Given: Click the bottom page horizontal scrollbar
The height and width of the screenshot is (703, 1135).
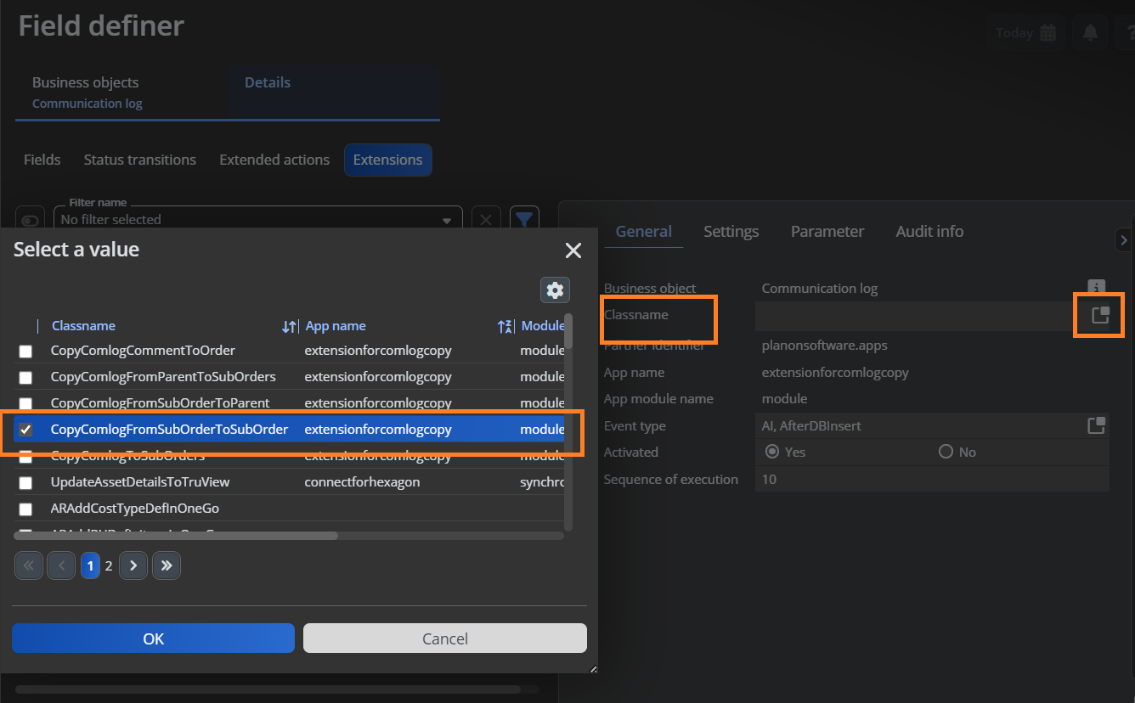Looking at the screenshot, I should click(x=268, y=689).
